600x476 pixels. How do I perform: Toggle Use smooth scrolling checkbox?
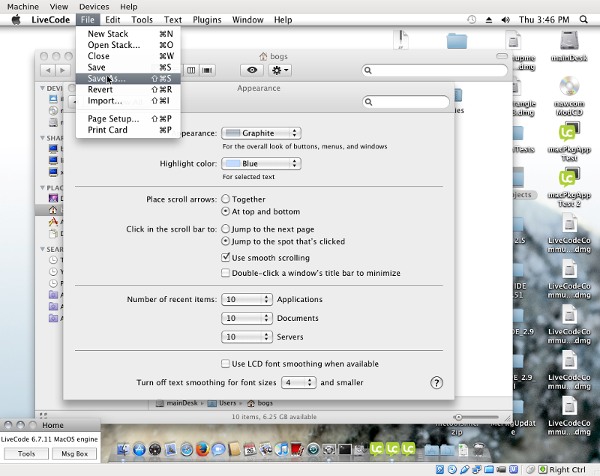225,257
